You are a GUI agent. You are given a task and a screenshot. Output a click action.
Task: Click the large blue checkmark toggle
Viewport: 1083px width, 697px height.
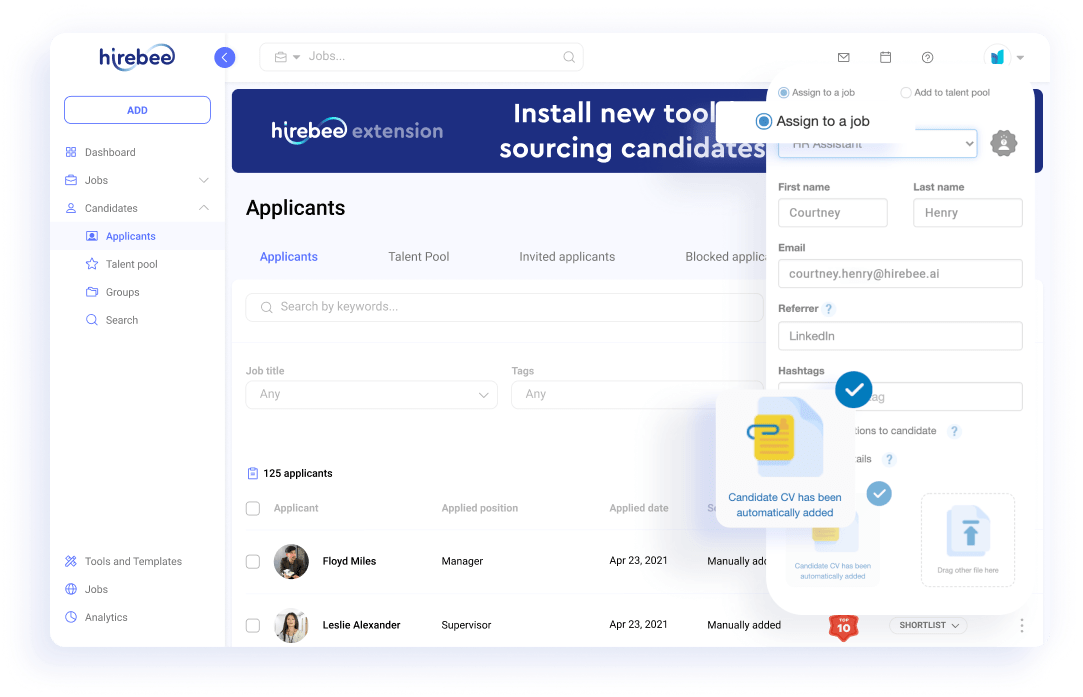[854, 390]
